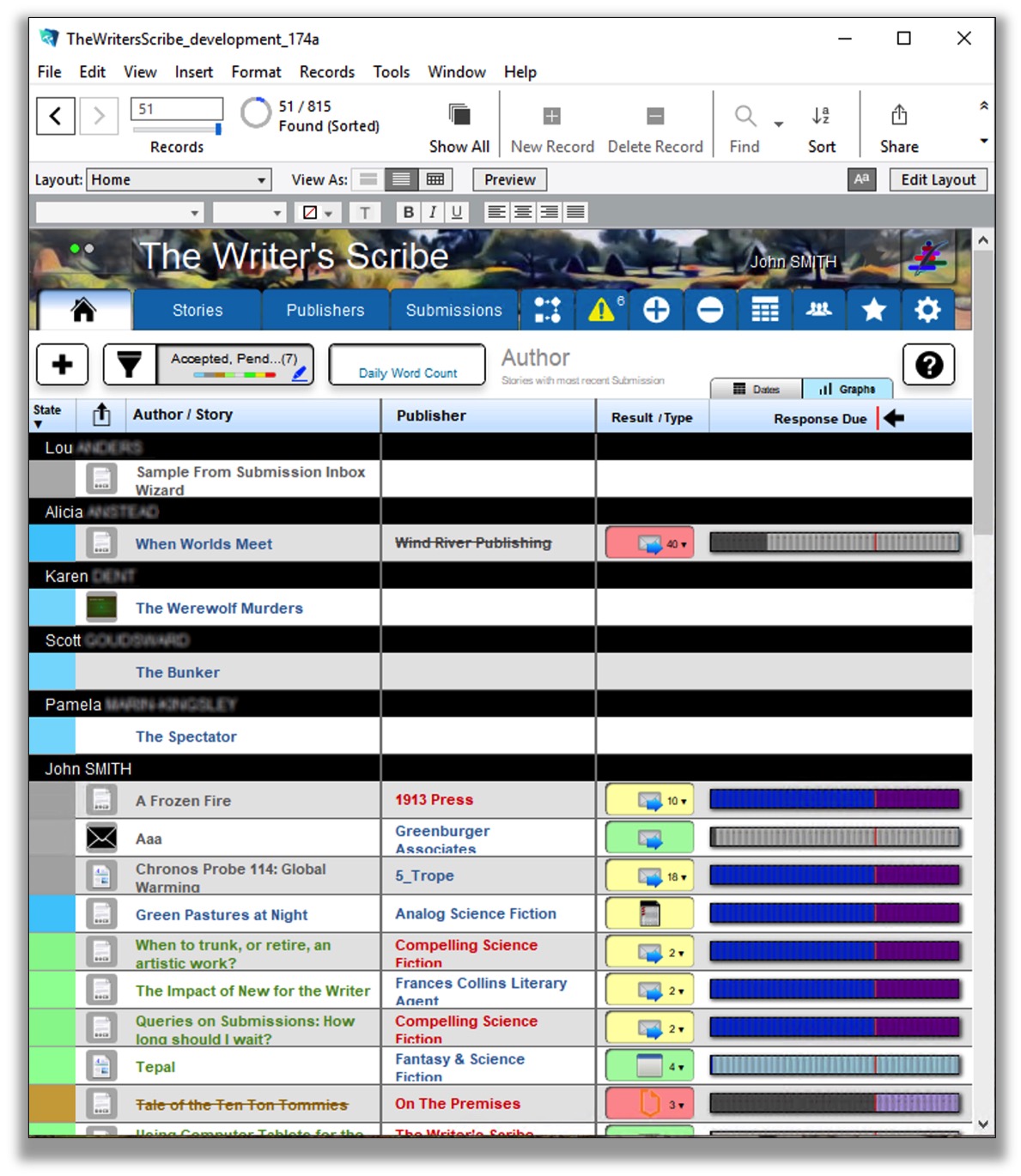
Task: Switch to the Dates view tab
Action: point(756,389)
